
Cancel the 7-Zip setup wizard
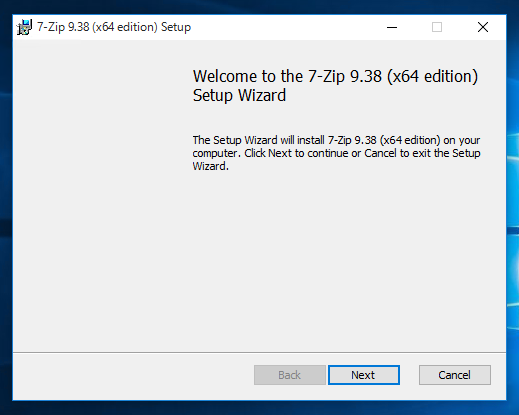click(x=455, y=375)
